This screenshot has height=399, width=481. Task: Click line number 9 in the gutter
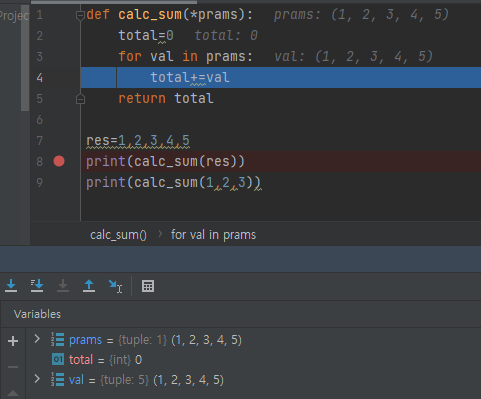[40, 183]
